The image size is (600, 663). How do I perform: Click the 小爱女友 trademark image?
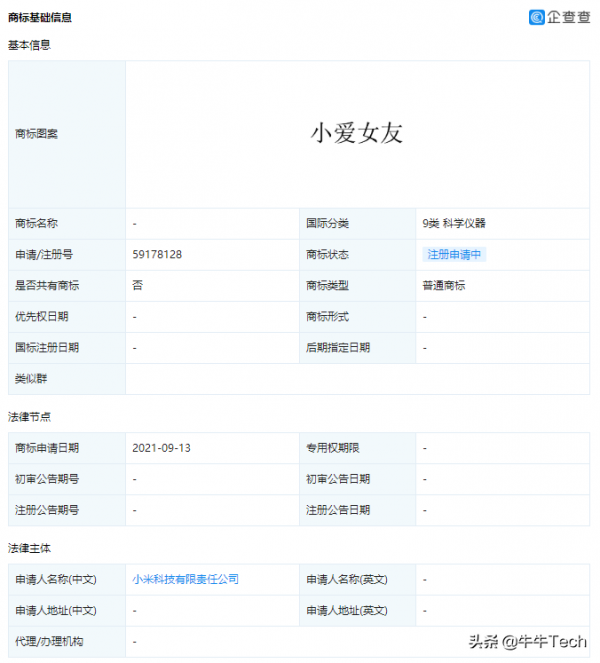tap(356, 134)
